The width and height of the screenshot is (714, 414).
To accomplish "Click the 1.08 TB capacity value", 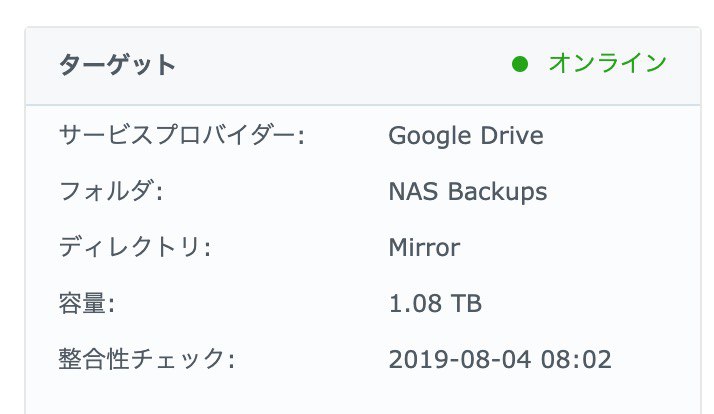I will pyautogui.click(x=435, y=304).
